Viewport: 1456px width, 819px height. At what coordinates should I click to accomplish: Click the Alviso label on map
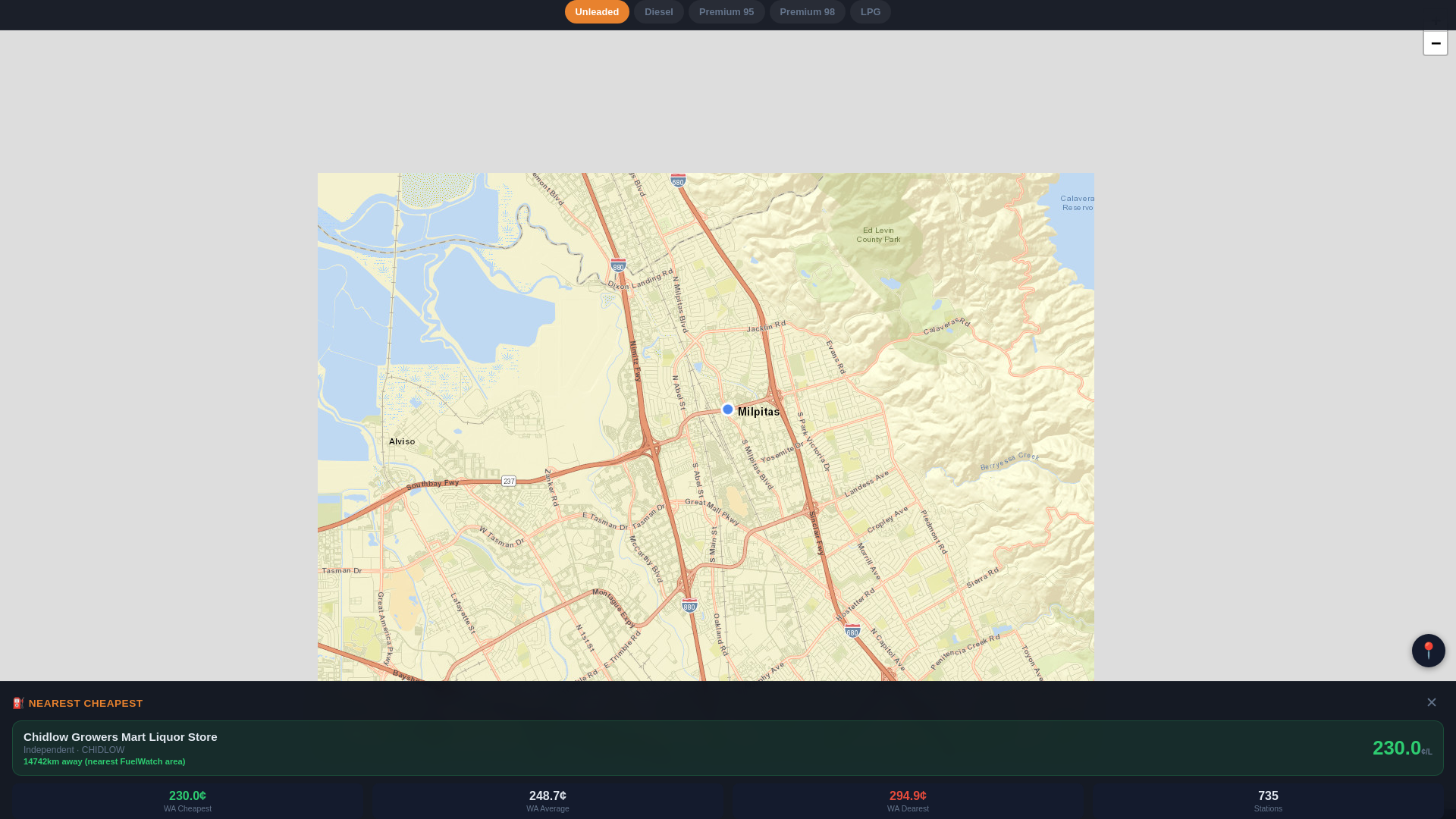point(402,441)
